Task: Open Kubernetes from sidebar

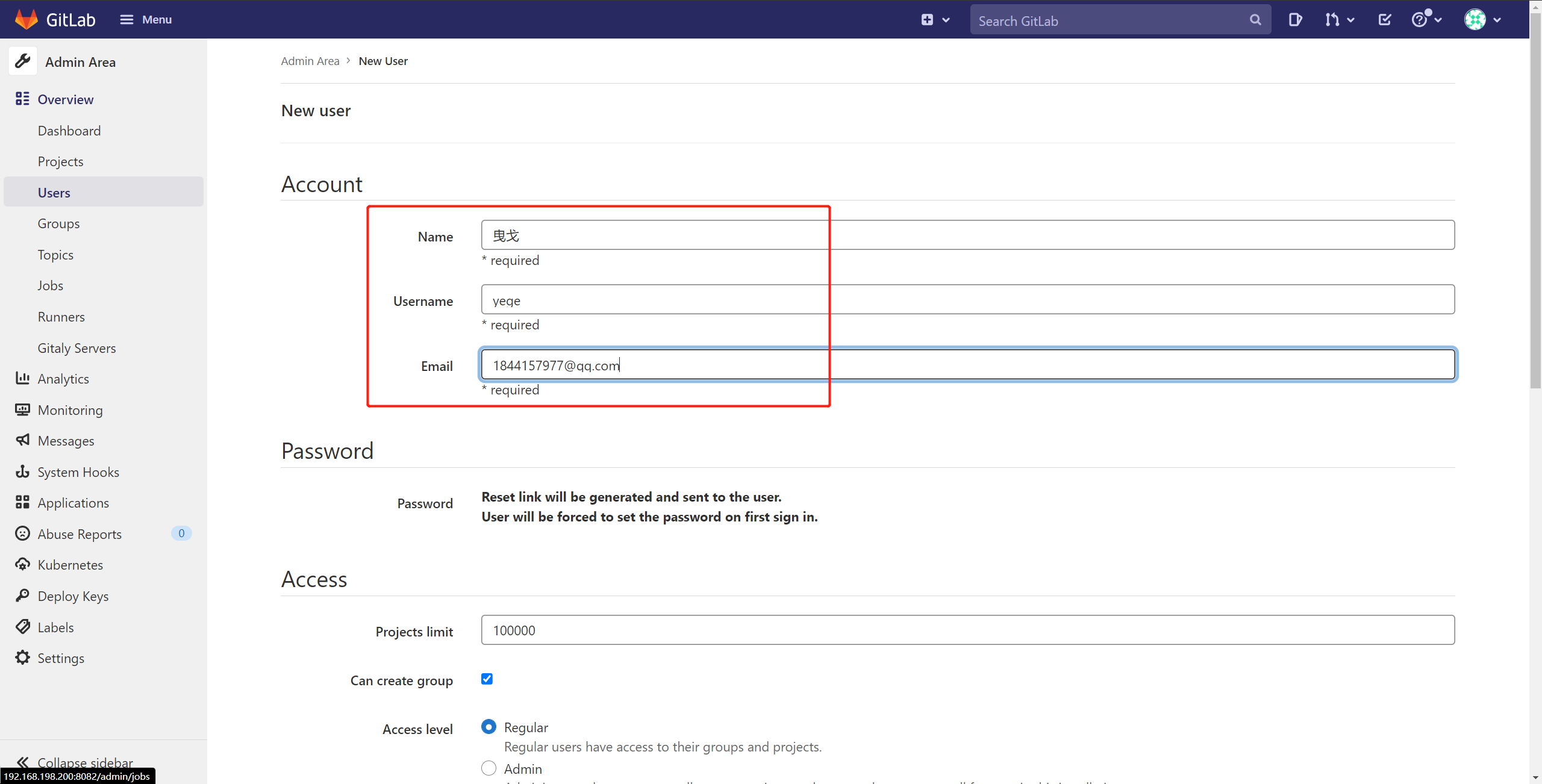Action: tap(70, 565)
